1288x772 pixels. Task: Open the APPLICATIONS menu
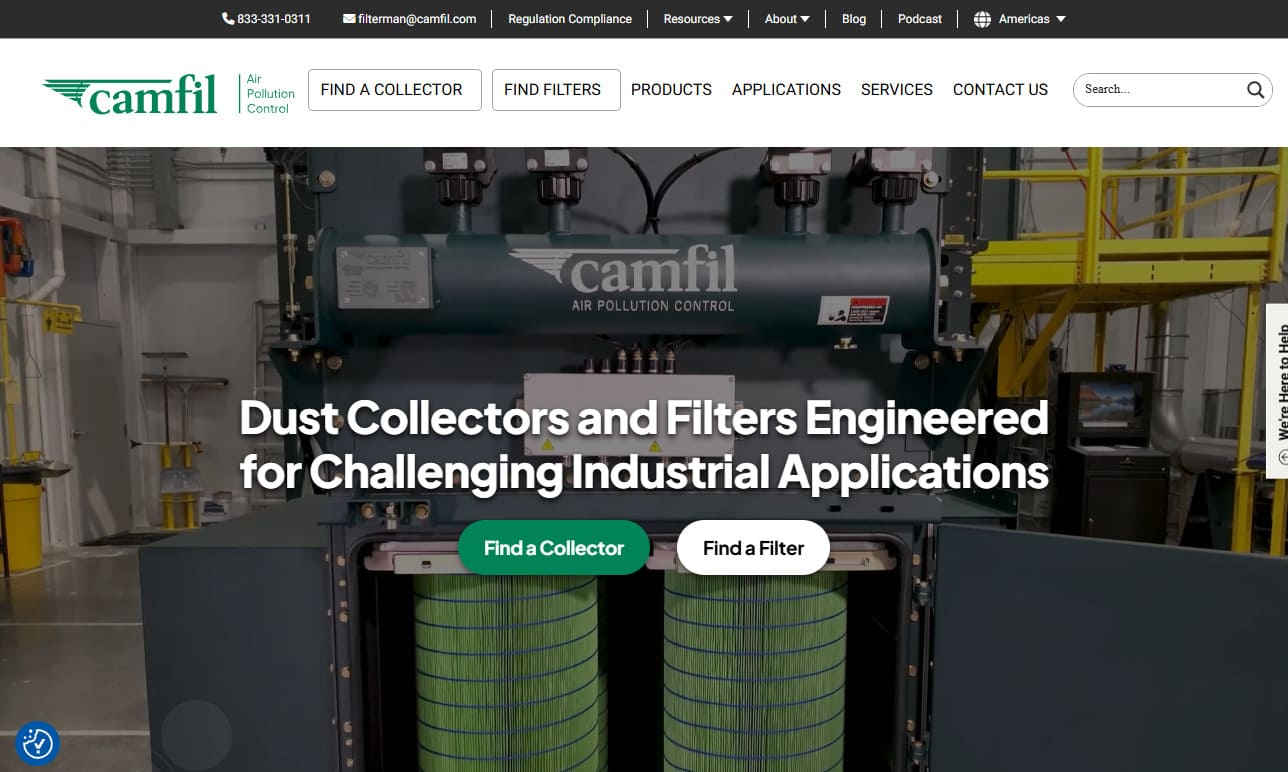click(x=786, y=90)
